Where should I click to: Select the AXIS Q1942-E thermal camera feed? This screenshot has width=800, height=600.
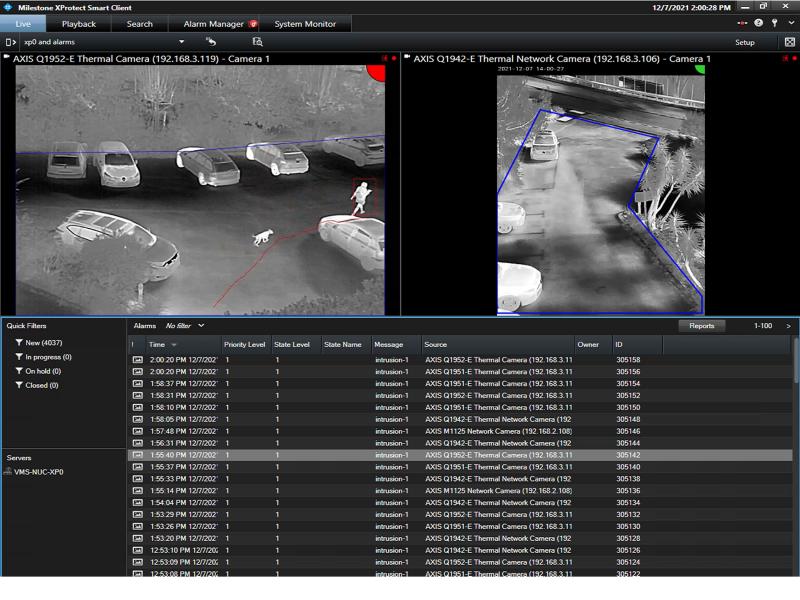point(601,189)
